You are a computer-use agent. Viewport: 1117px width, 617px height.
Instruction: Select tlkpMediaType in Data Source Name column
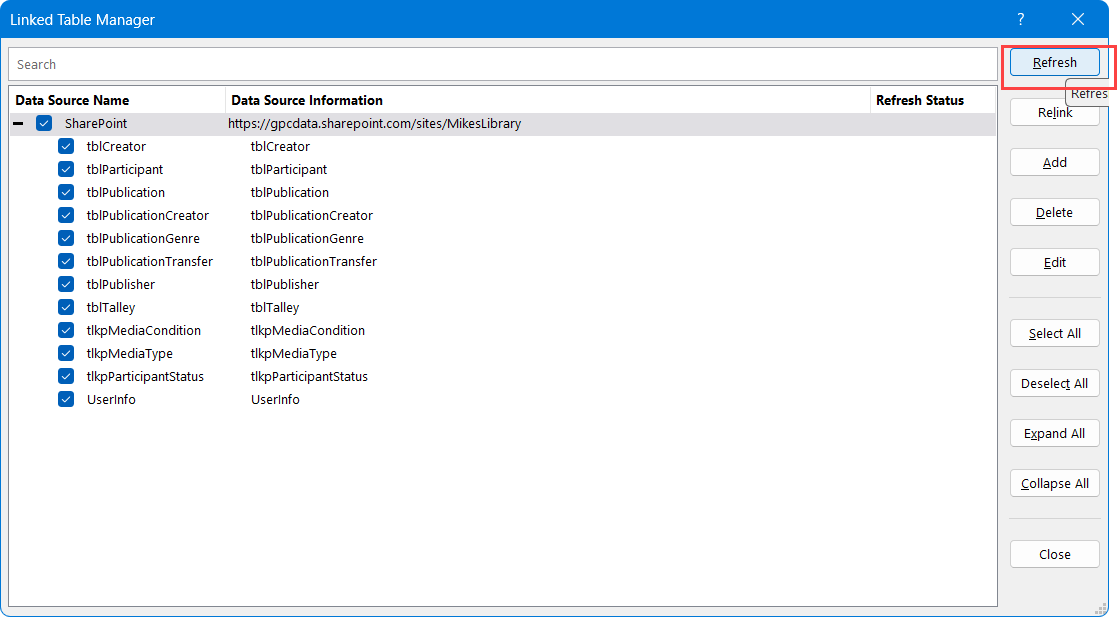(130, 353)
